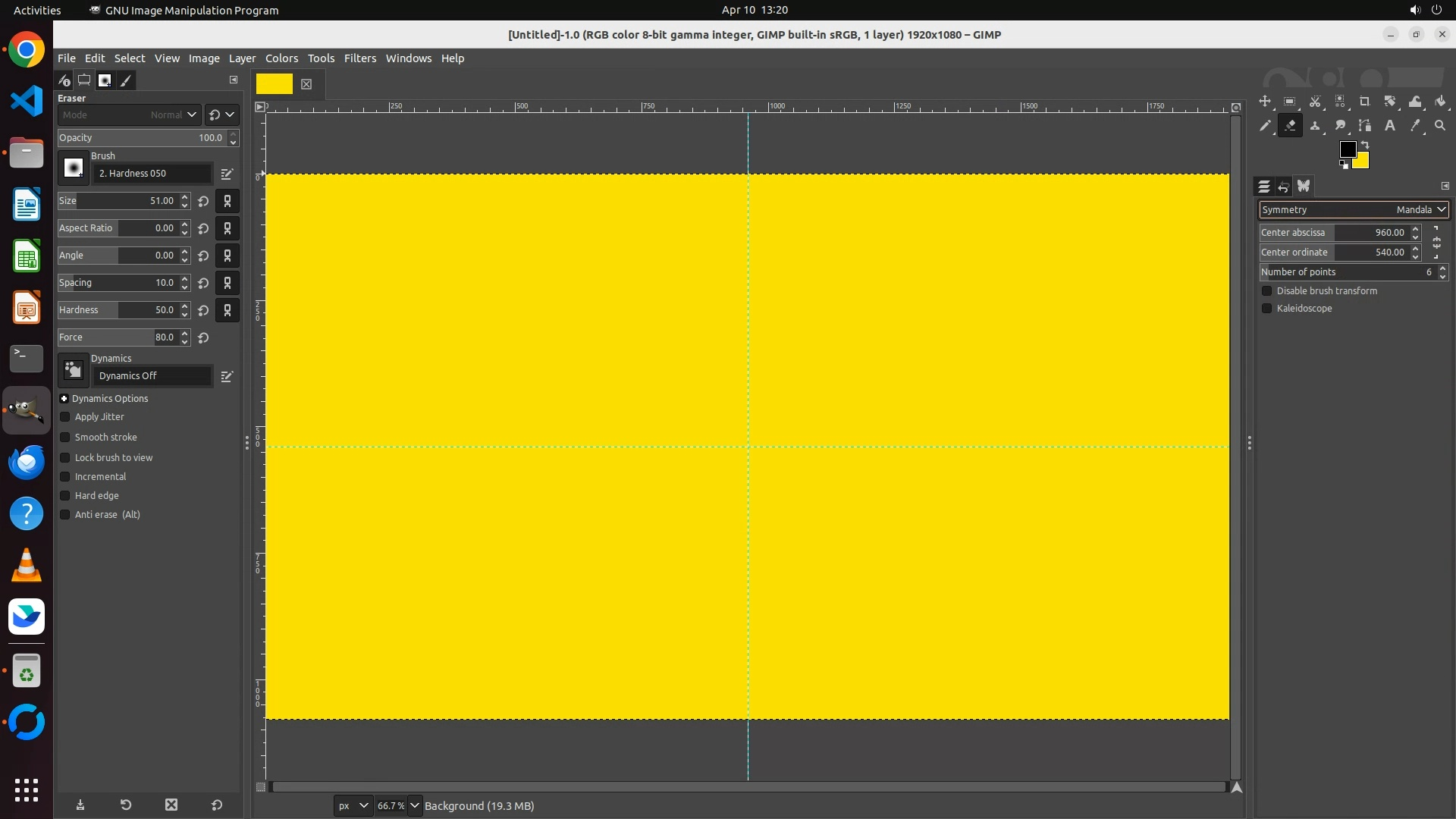Check Disable brush transform option
Screen dimensions: 1456x819
pos(1266,291)
